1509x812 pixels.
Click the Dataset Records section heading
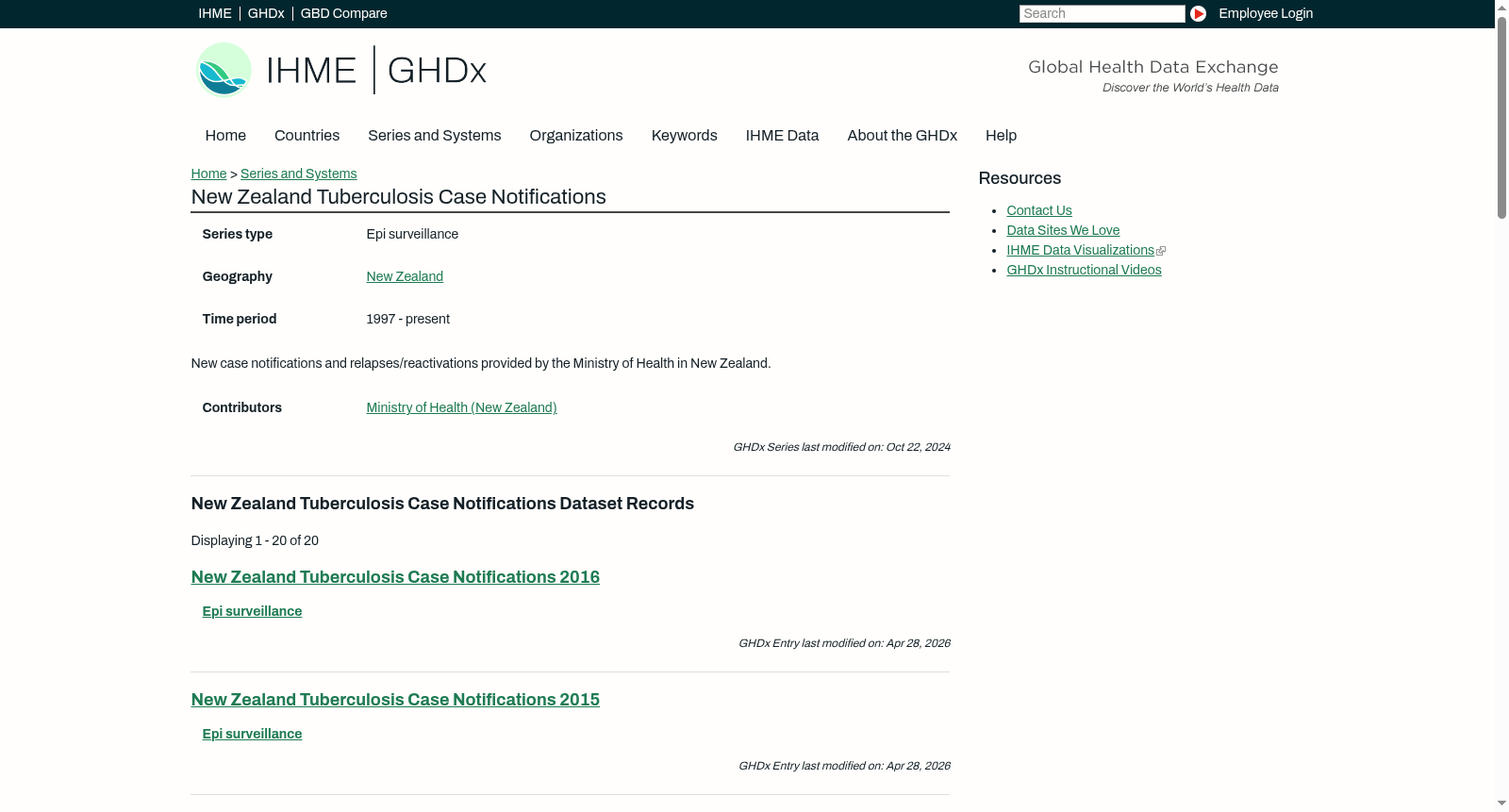tap(442, 504)
